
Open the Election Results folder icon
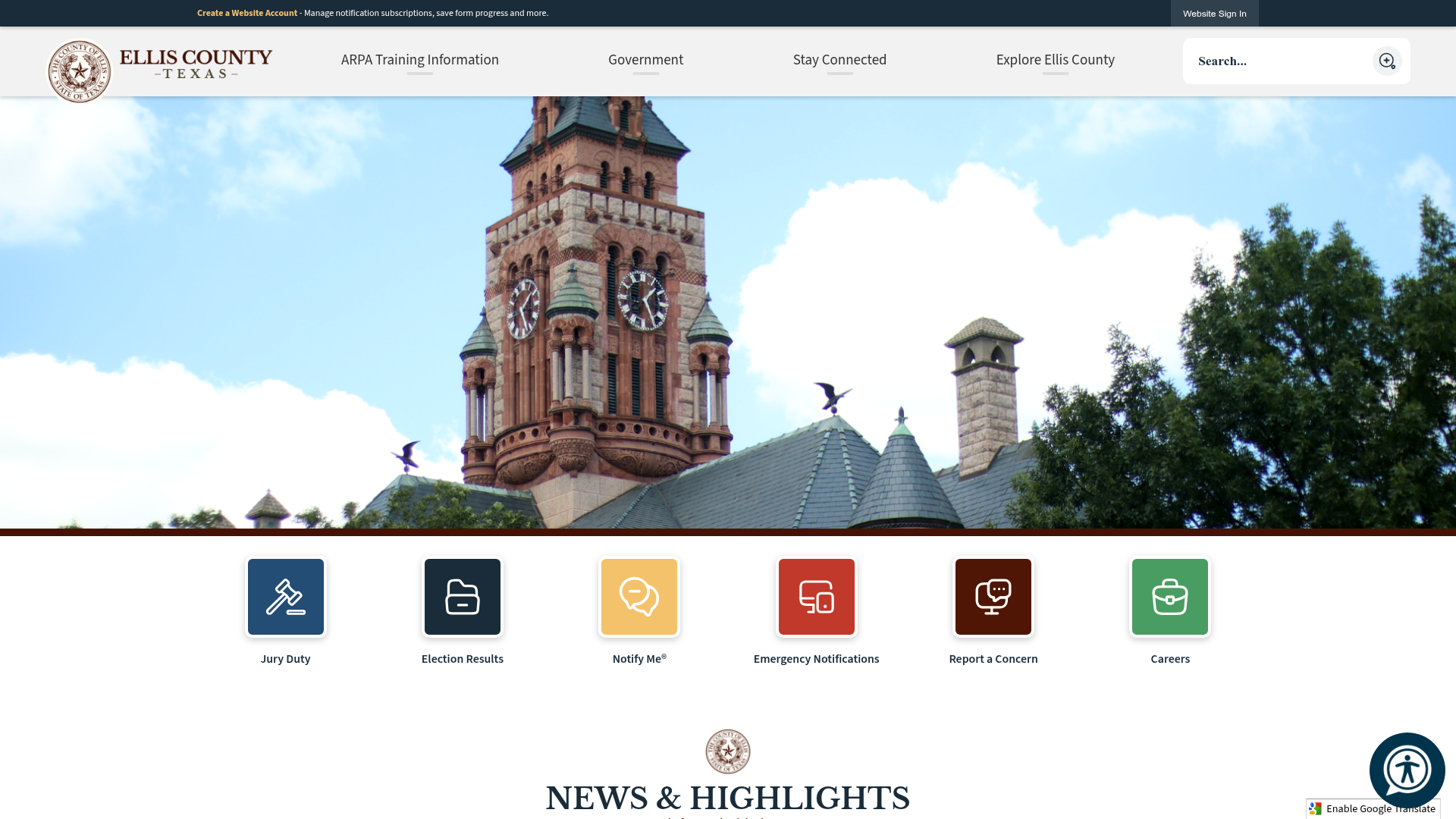(x=463, y=597)
